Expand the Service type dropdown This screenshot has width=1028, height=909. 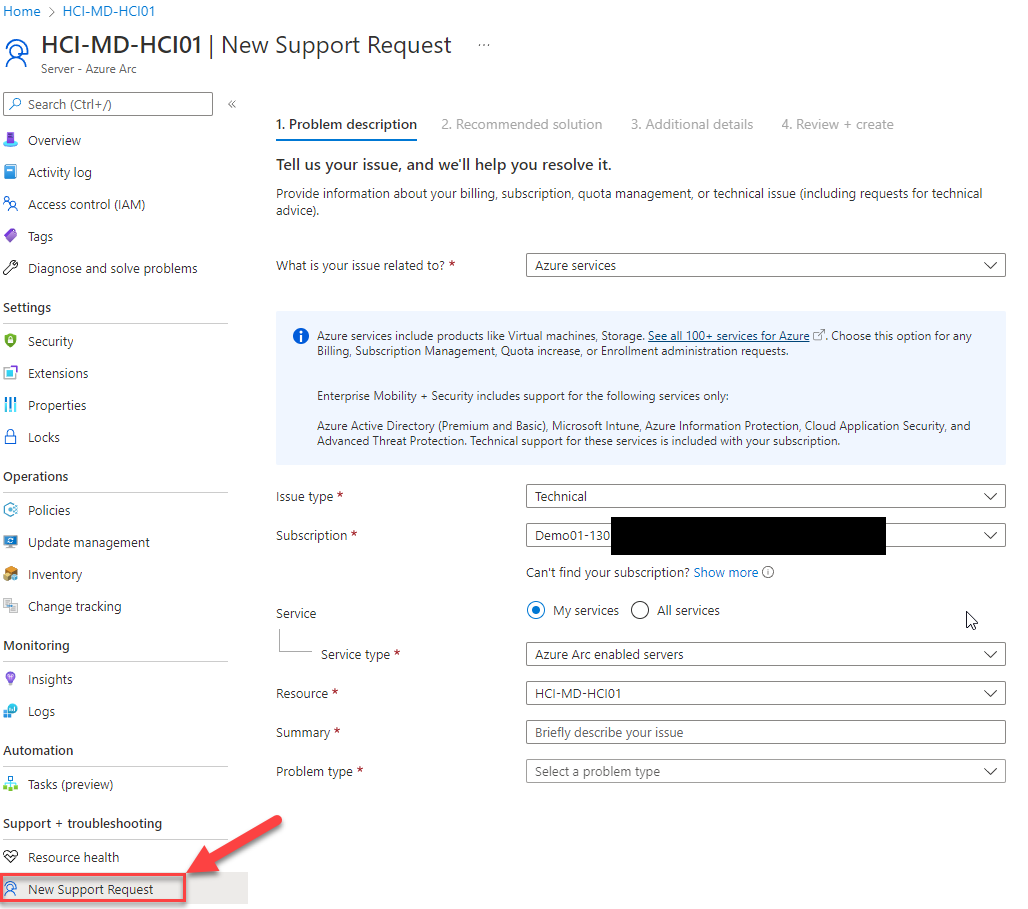point(765,654)
